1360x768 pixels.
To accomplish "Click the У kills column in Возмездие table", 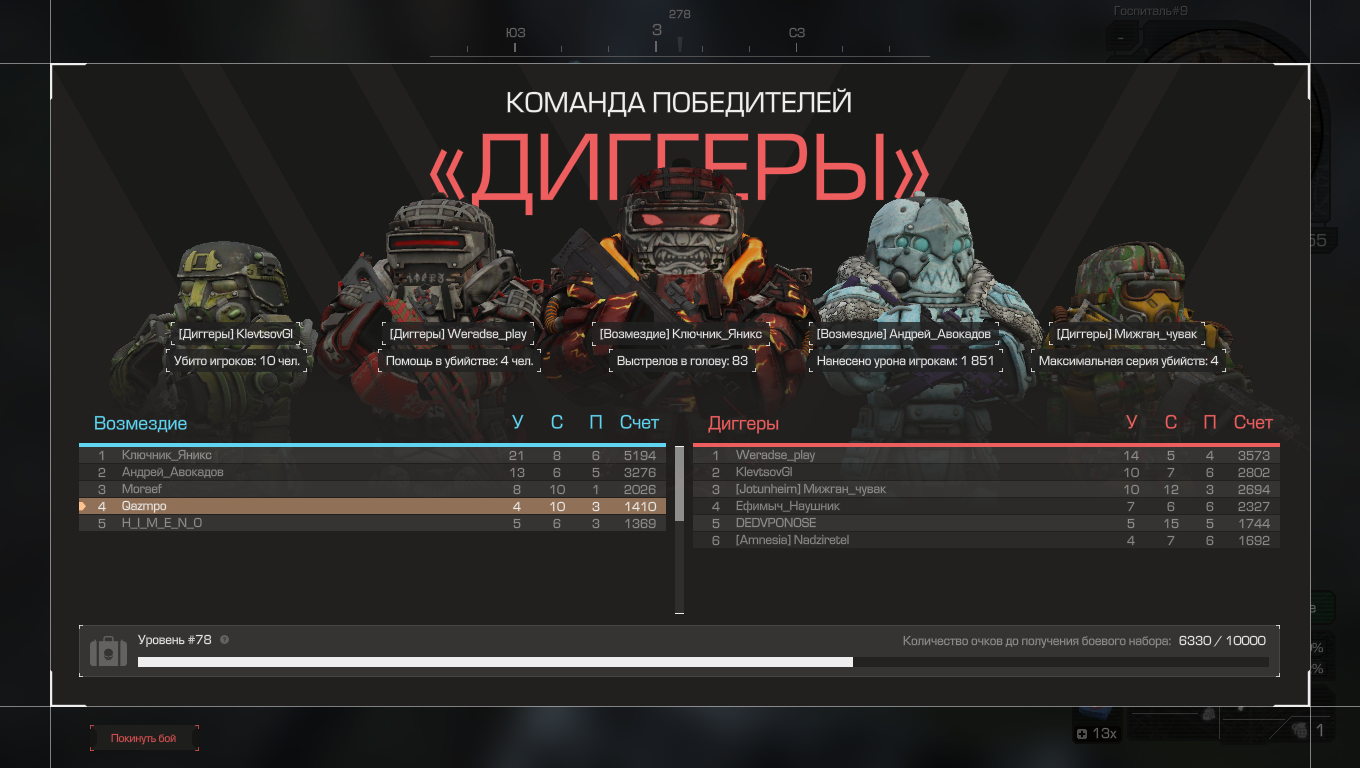I will click(517, 423).
